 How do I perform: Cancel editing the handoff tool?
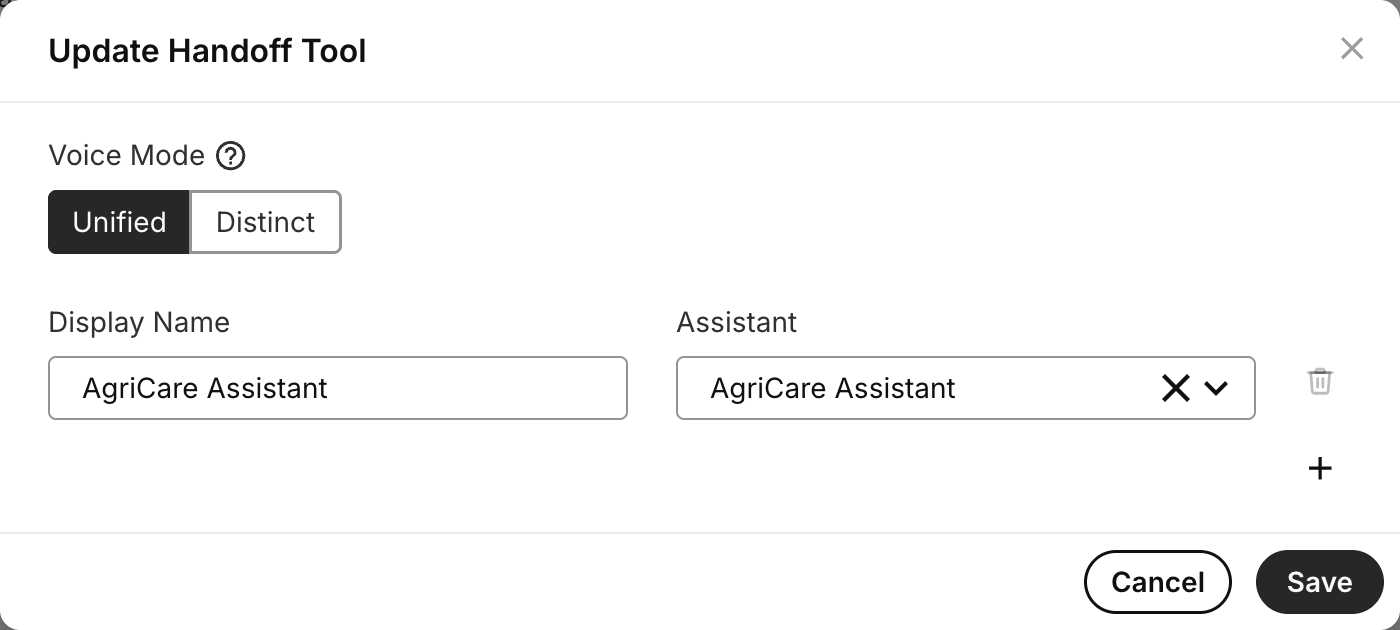(1157, 581)
